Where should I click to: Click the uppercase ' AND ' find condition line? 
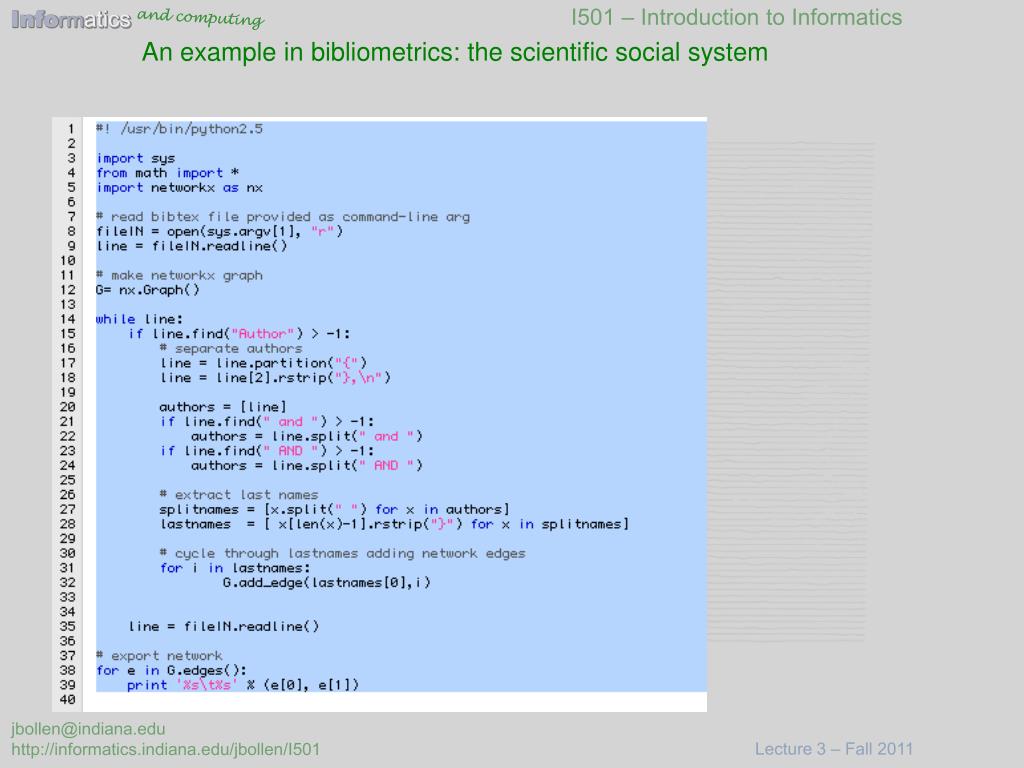pyautogui.click(x=267, y=451)
